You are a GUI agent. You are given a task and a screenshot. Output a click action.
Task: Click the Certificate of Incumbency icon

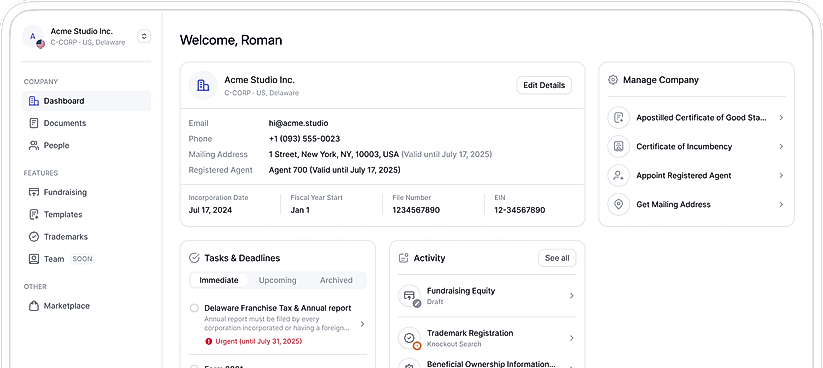pos(618,146)
